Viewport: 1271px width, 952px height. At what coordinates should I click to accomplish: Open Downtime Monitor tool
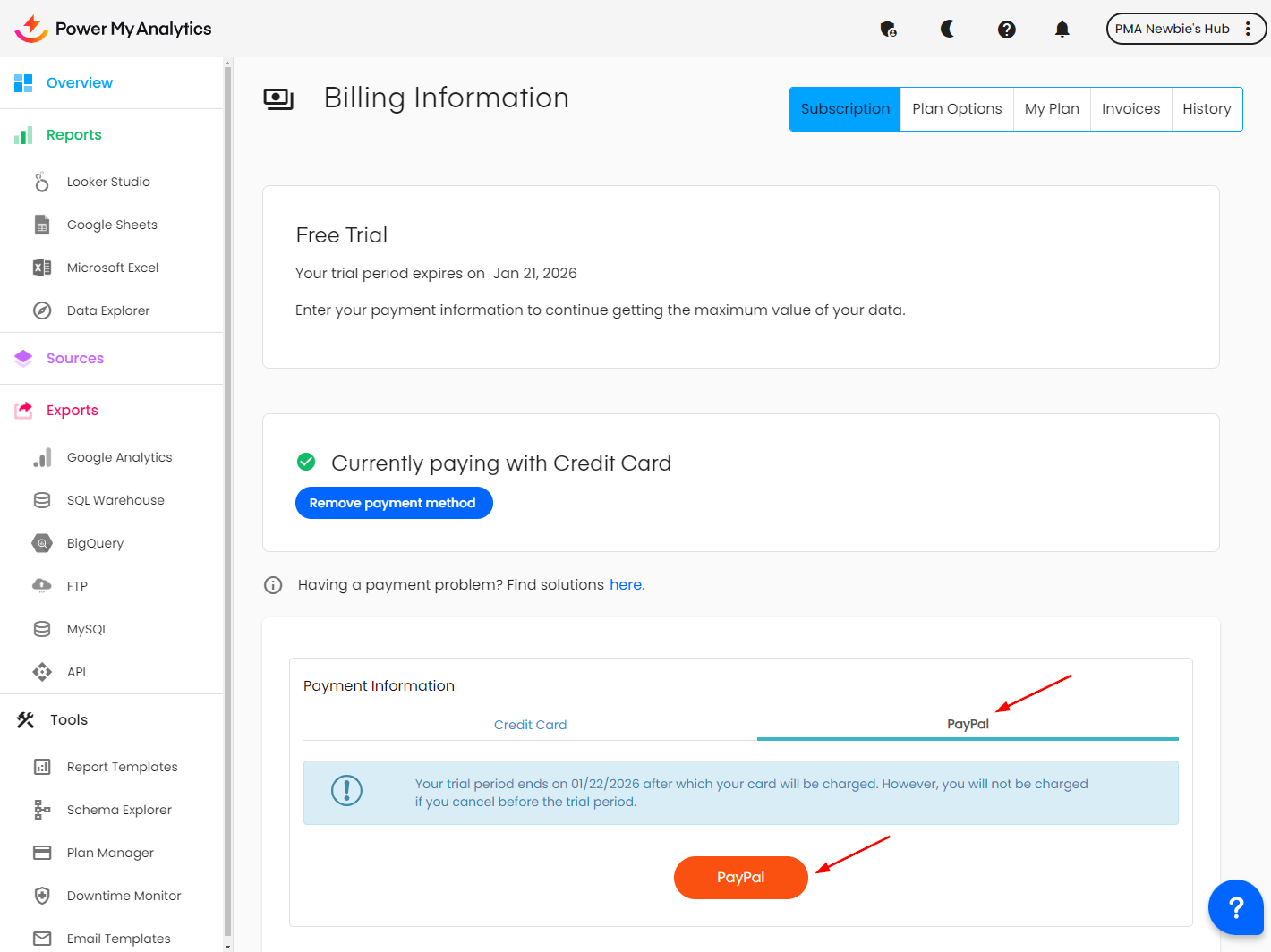pyautogui.click(x=124, y=896)
